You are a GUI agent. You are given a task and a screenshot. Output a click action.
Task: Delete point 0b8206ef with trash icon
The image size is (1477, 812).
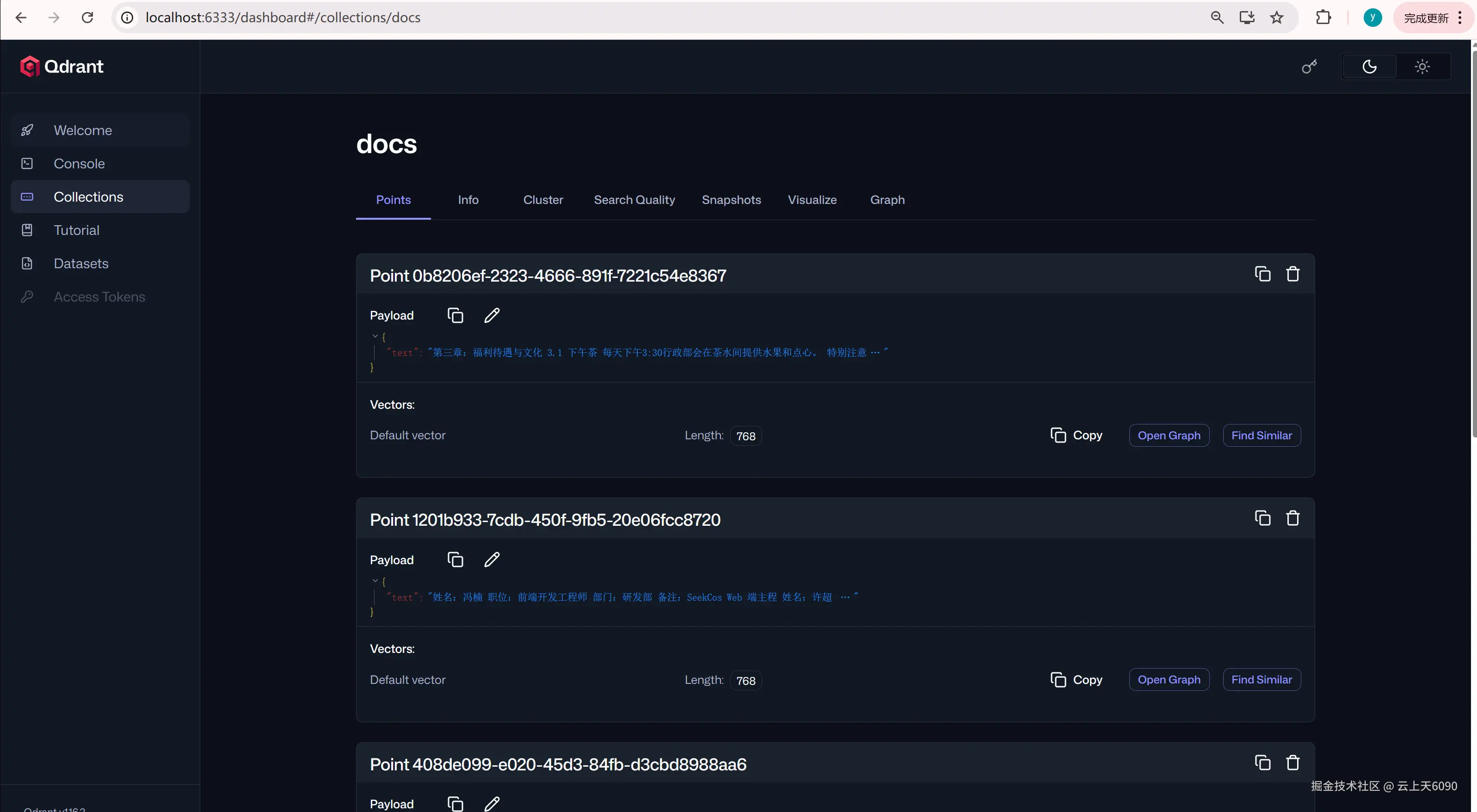click(1292, 274)
